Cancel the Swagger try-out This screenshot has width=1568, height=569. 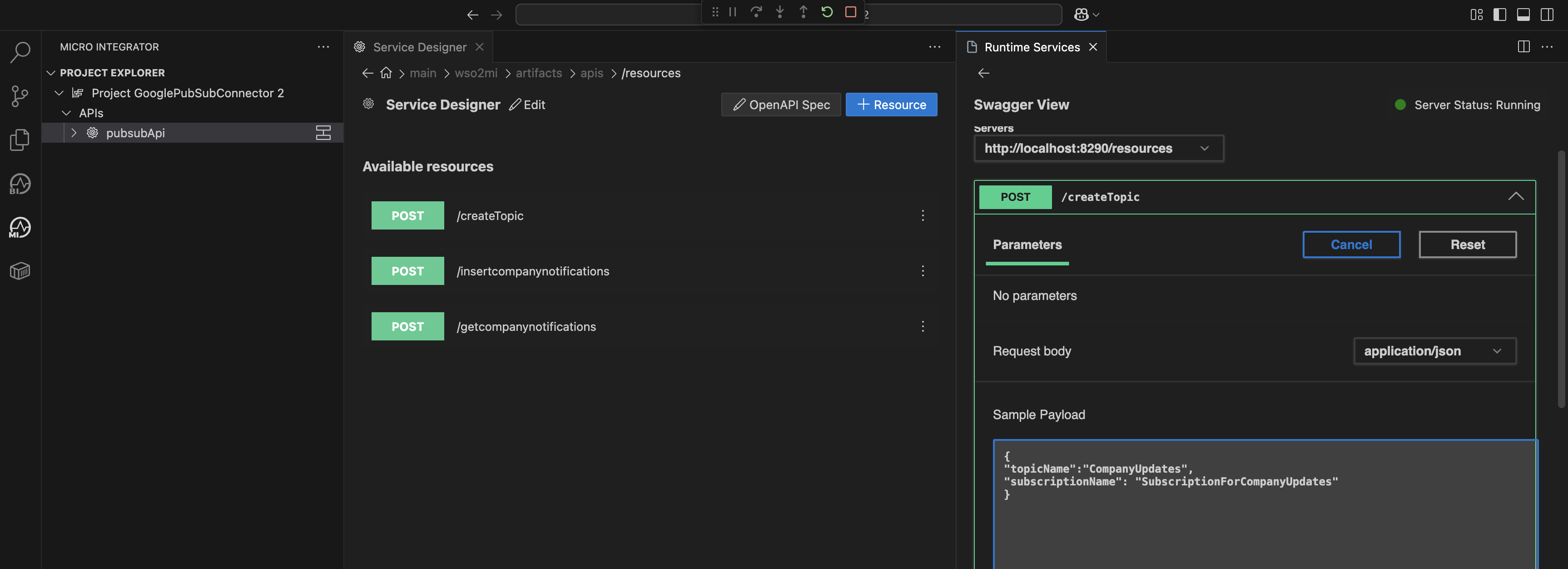point(1351,245)
